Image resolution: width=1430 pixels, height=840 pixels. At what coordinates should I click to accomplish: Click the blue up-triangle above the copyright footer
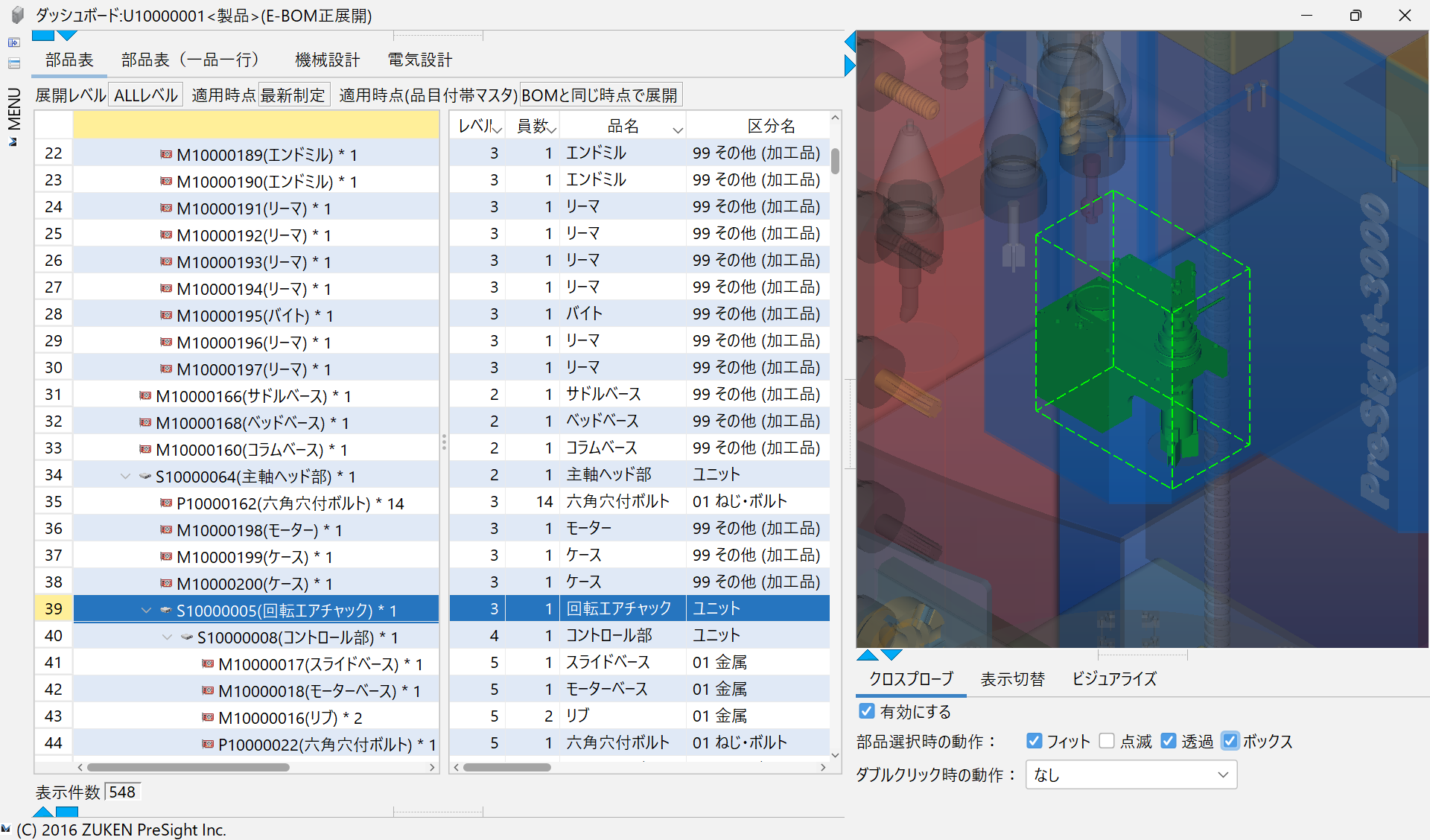pos(43,811)
